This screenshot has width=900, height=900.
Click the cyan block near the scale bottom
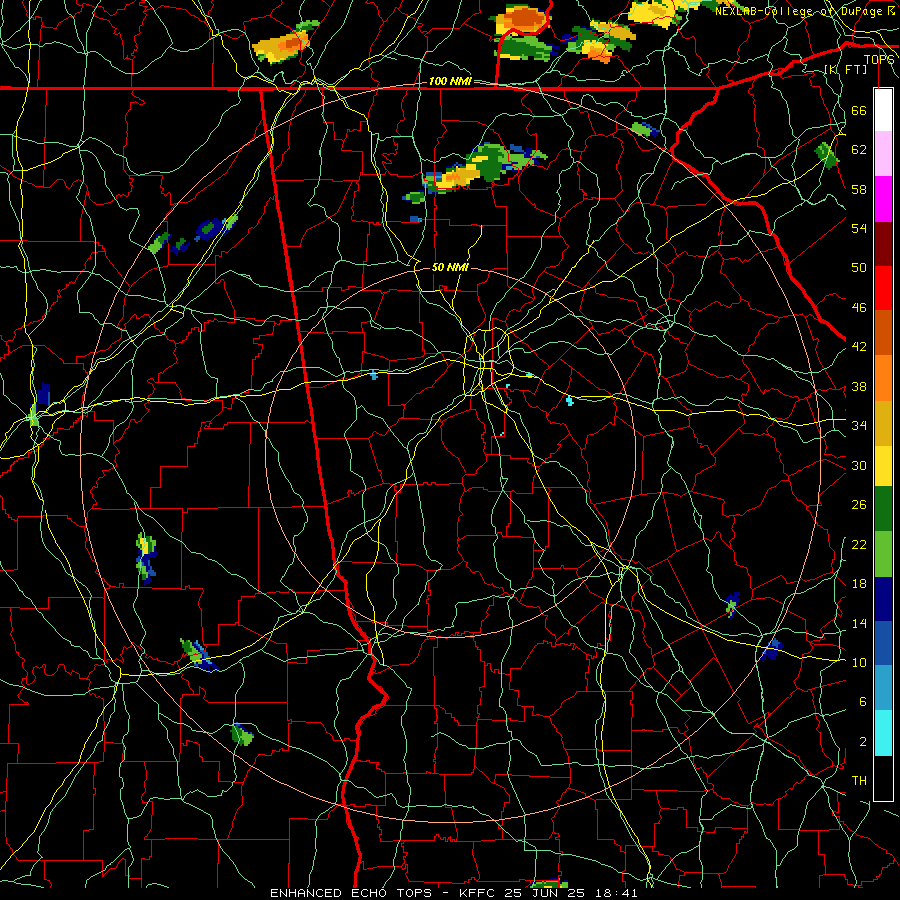[883, 733]
